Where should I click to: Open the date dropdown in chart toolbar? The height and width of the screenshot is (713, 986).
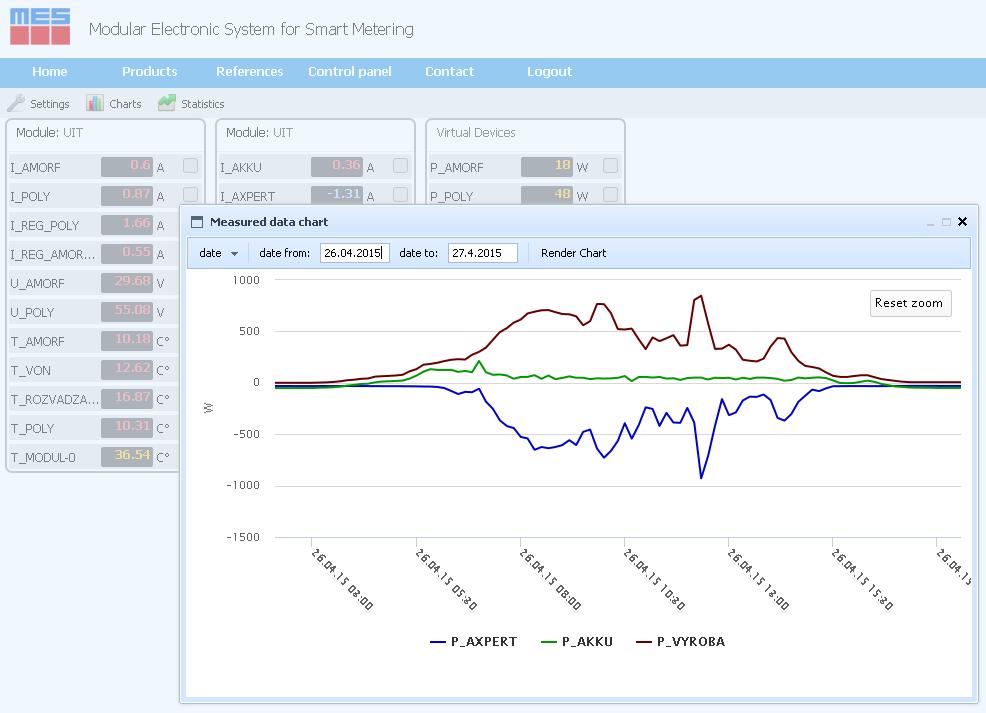(x=218, y=253)
